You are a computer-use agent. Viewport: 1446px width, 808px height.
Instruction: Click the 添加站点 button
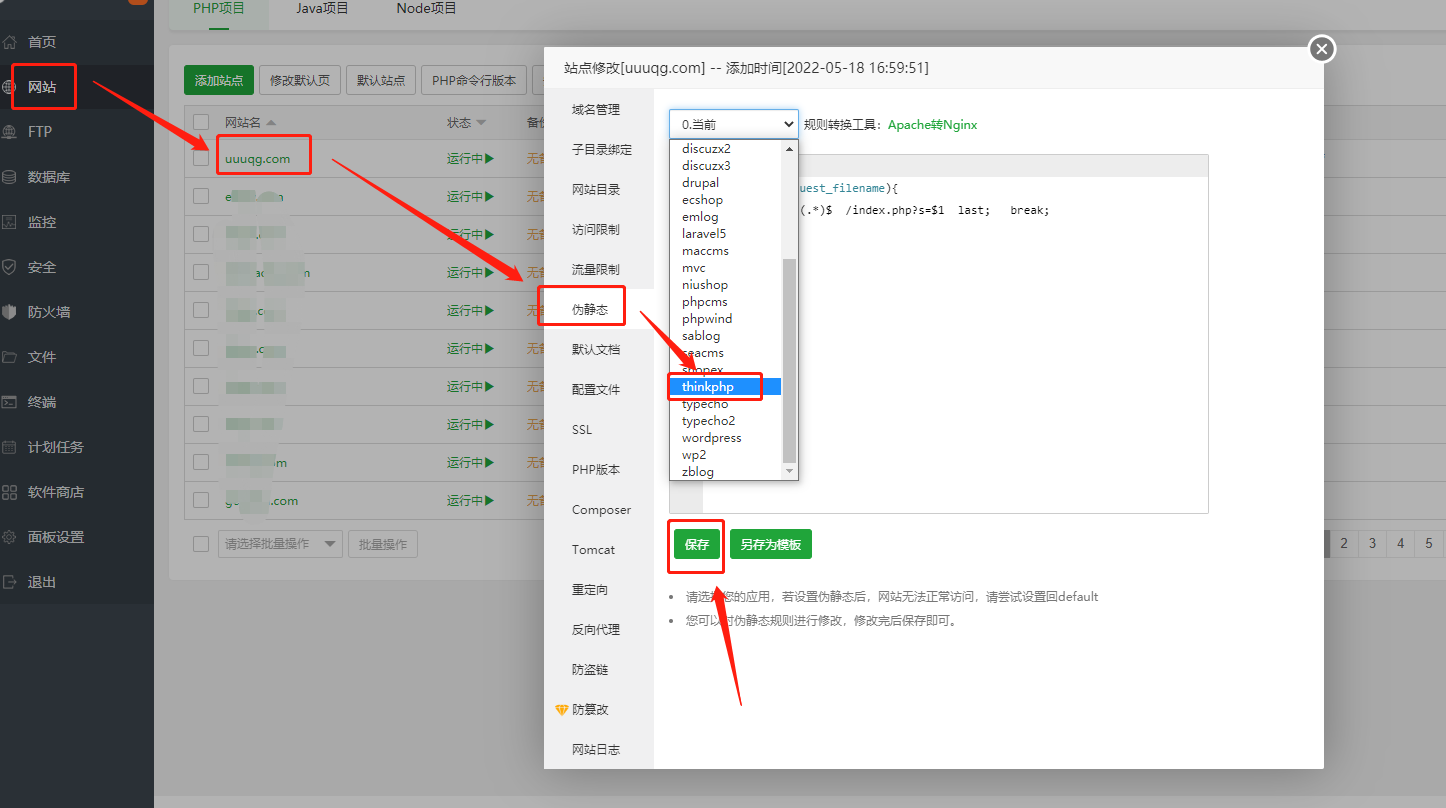tap(219, 80)
